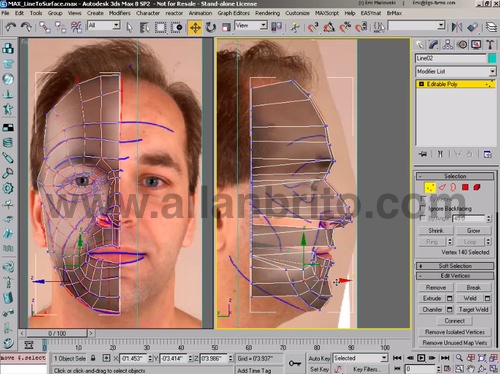This screenshot has width=500, height=374.
Task: Expand the Editable Poly stack entry
Action: [x=421, y=84]
